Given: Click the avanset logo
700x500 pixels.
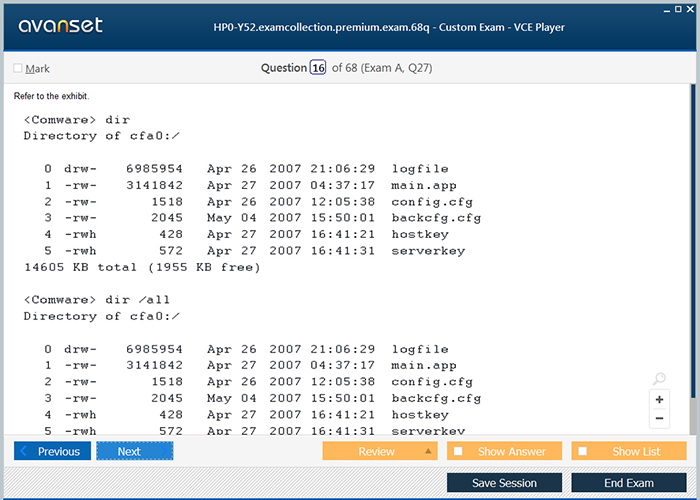Looking at the screenshot, I should tap(59, 26).
